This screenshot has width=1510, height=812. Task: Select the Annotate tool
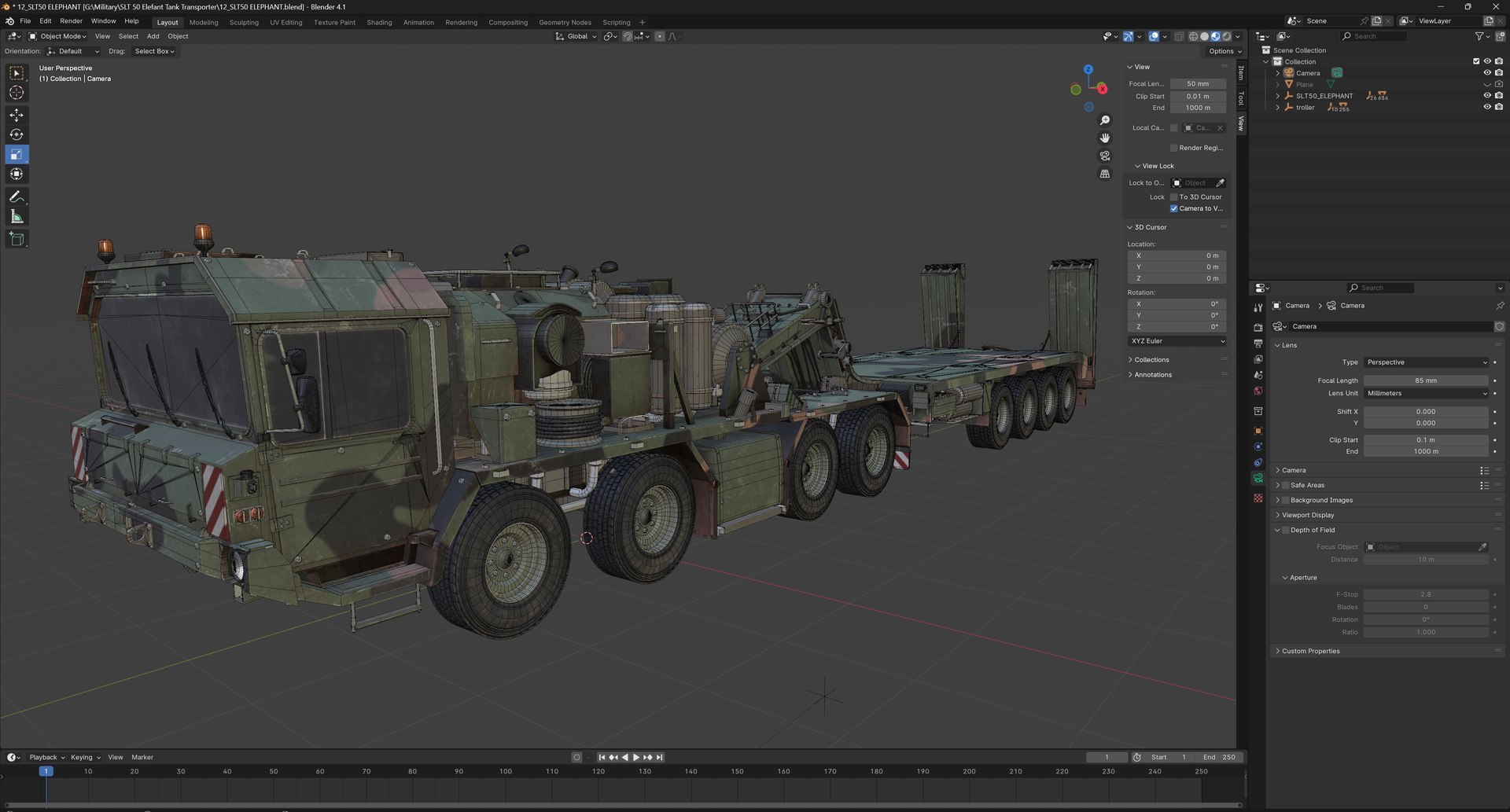[17, 197]
